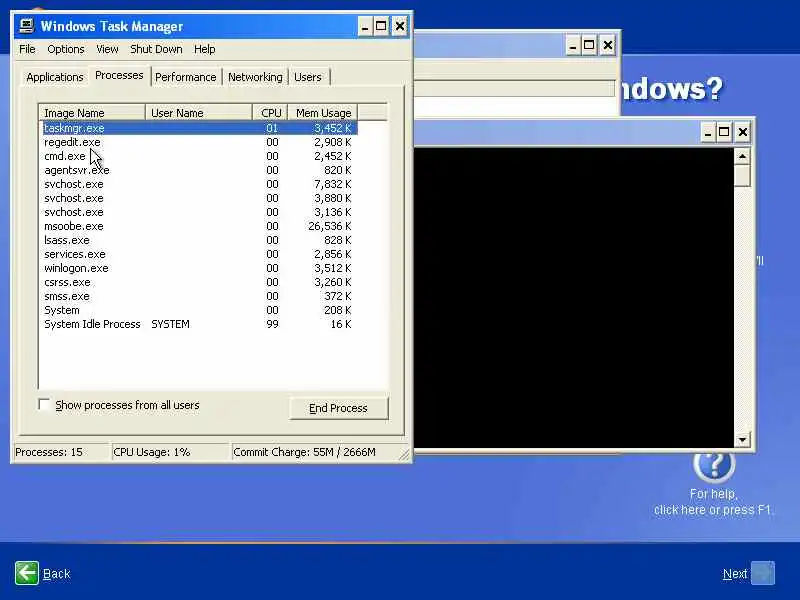This screenshot has width=800, height=600.
Task: Open the Networking tab
Action: [x=255, y=77]
